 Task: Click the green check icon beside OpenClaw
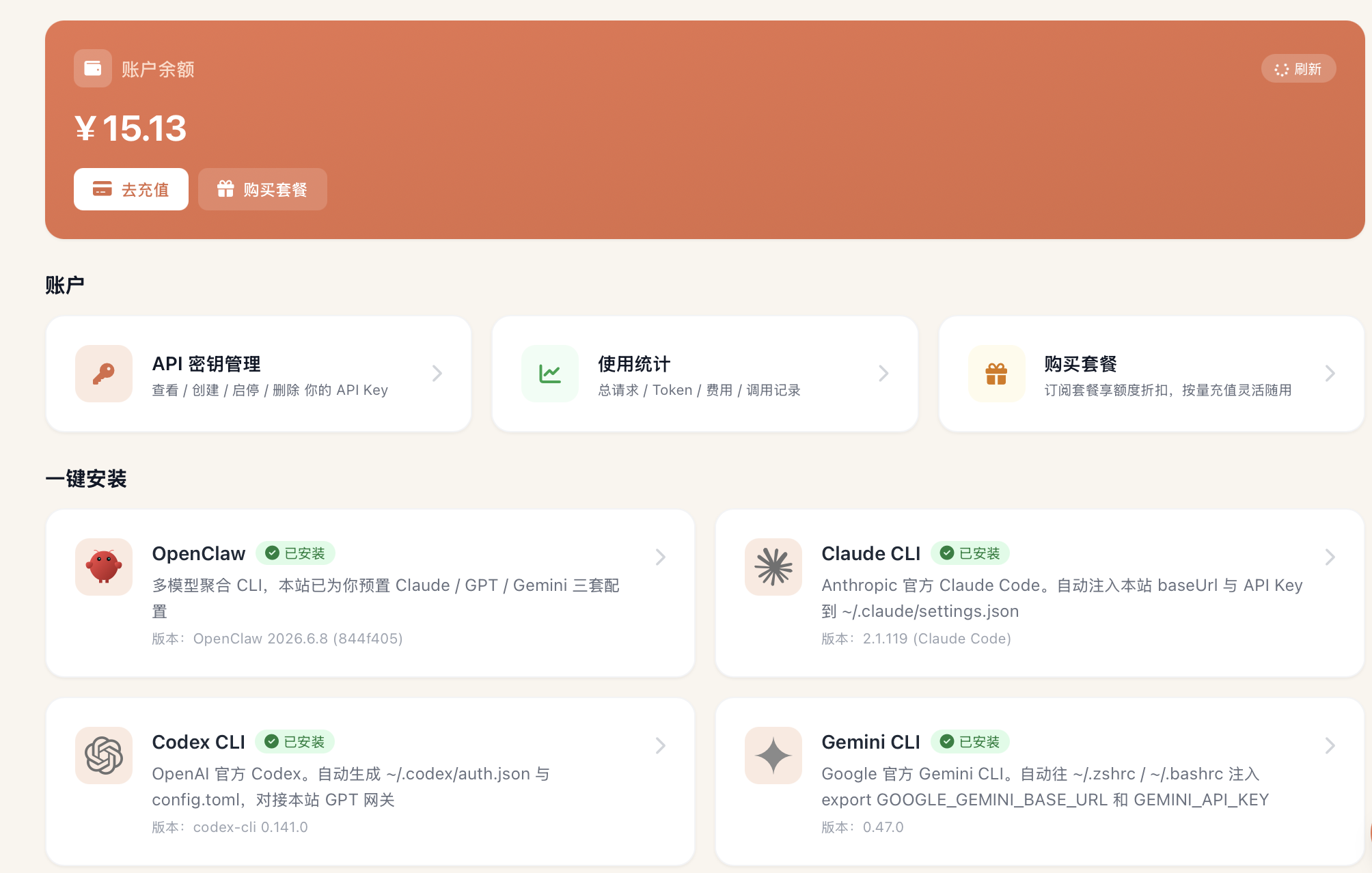[272, 553]
